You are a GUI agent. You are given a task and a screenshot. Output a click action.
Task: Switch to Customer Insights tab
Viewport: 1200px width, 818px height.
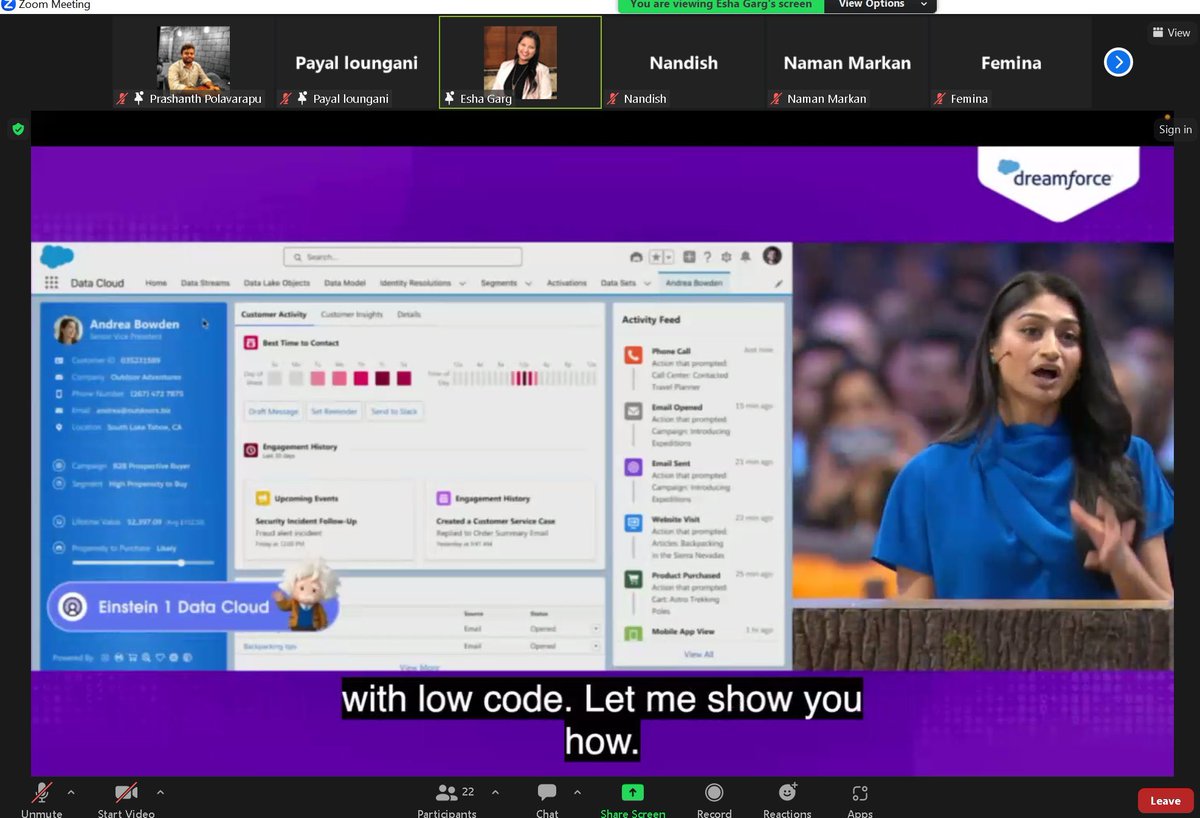click(352, 314)
